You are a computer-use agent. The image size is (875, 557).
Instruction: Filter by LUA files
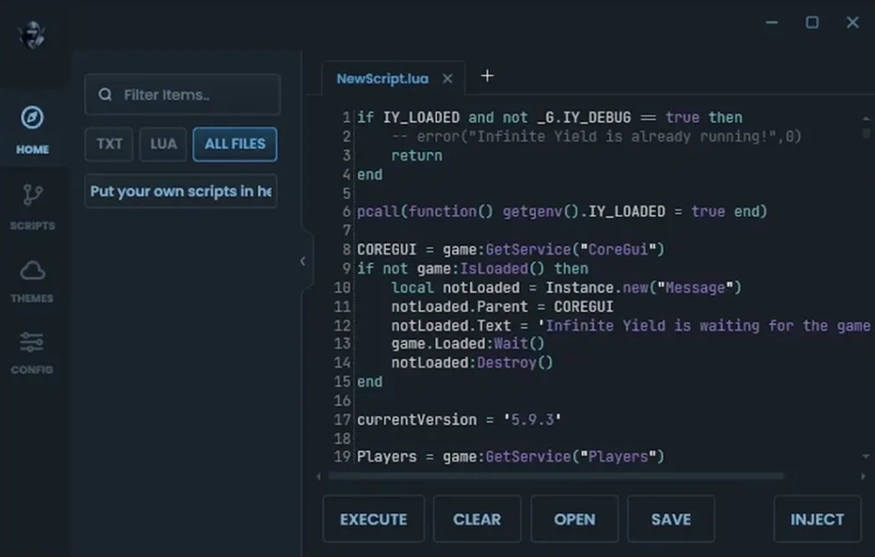163,144
